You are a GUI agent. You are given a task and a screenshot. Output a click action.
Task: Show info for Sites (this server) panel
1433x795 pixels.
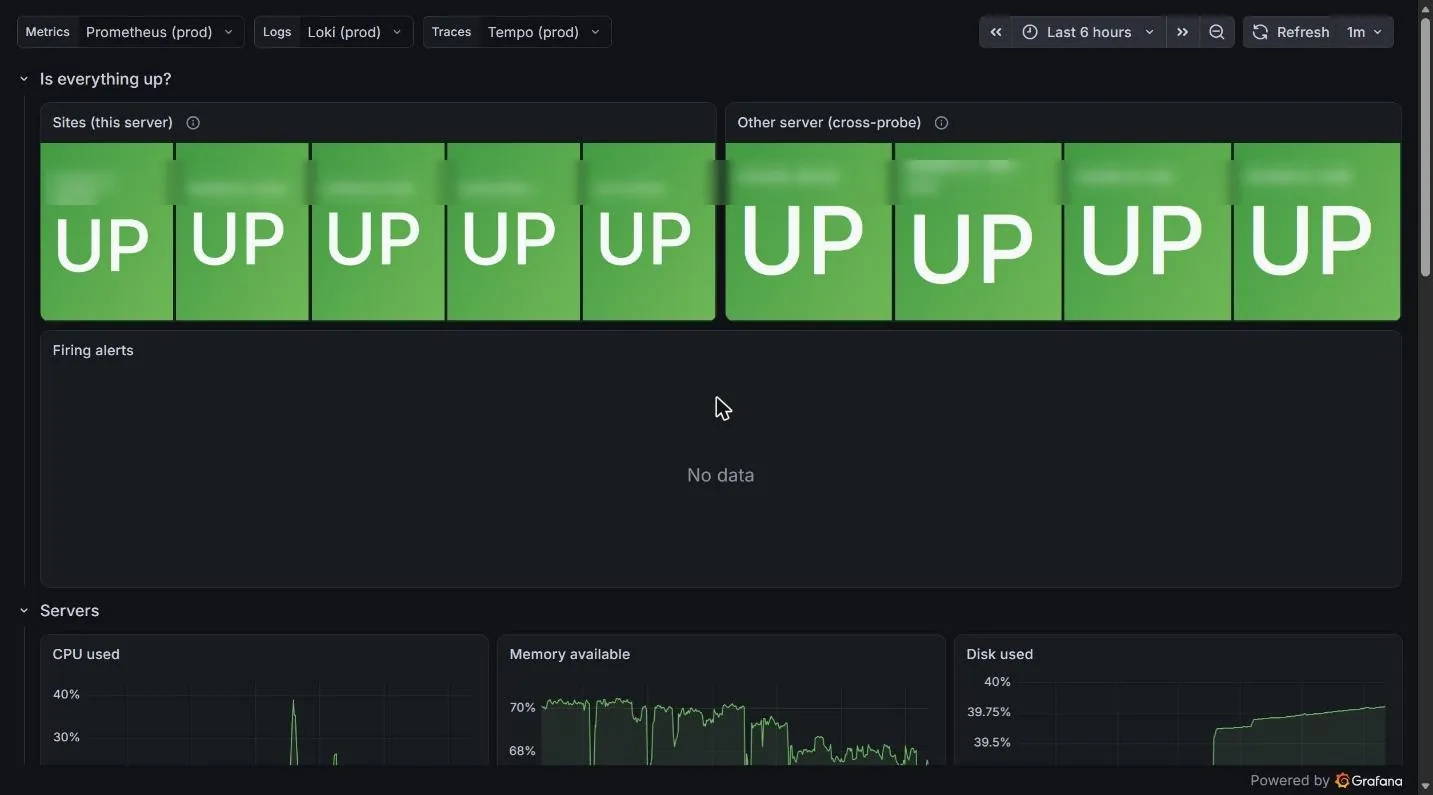coord(193,123)
